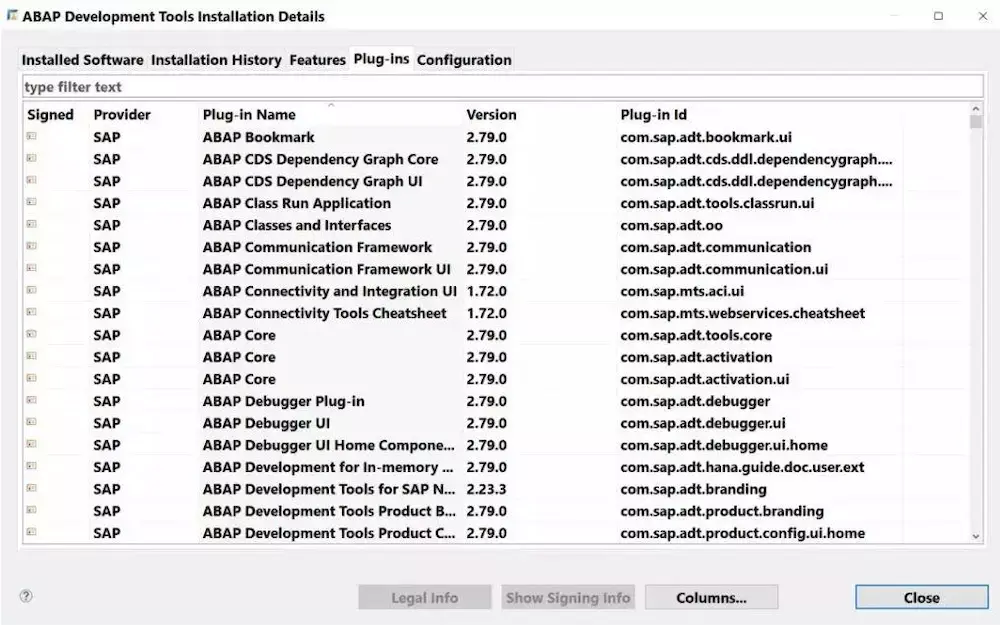Click the ADT application icon in the title bar
1000x625 pixels.
point(12,16)
